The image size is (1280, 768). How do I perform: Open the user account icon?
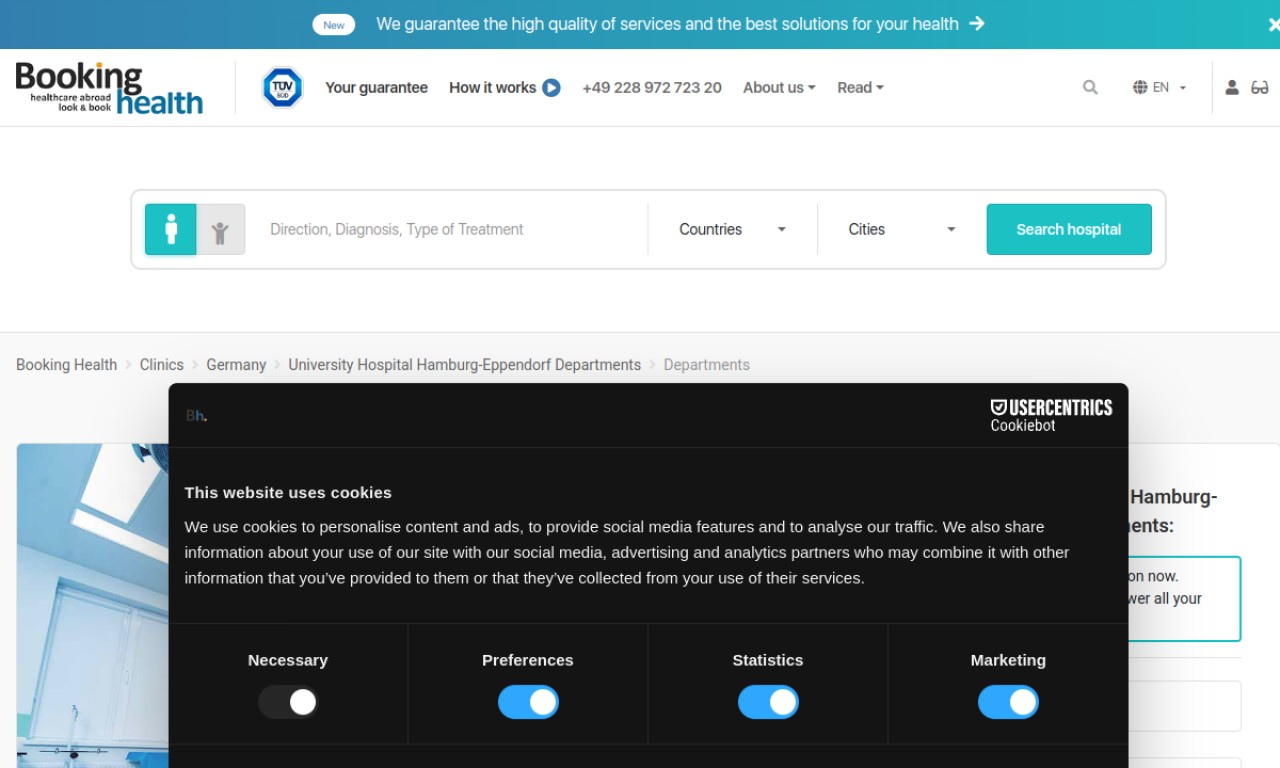[x=1232, y=88]
